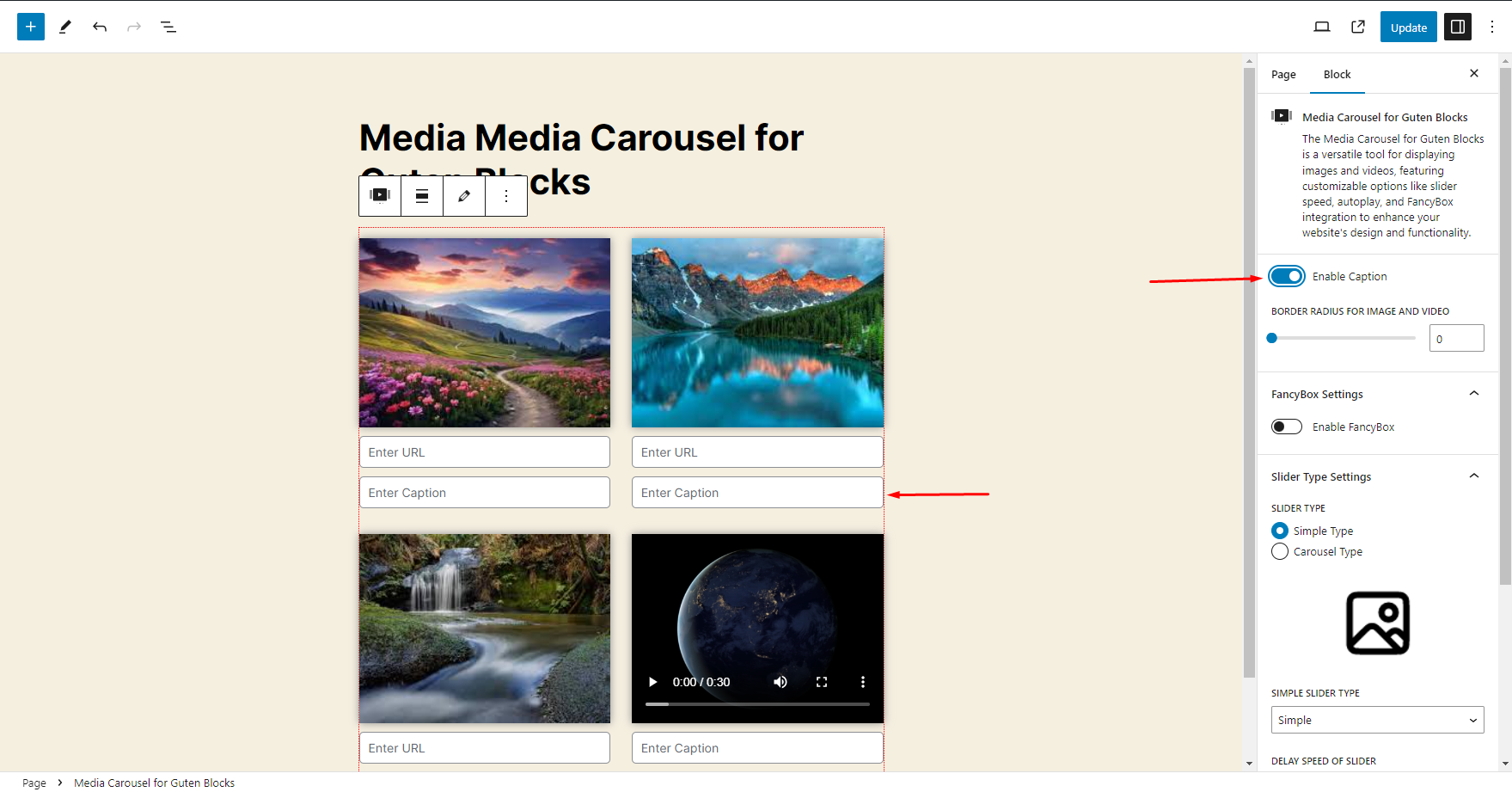The height and width of the screenshot is (792, 1512).
Task: Select the Tools pencil icon
Action: 65,27
